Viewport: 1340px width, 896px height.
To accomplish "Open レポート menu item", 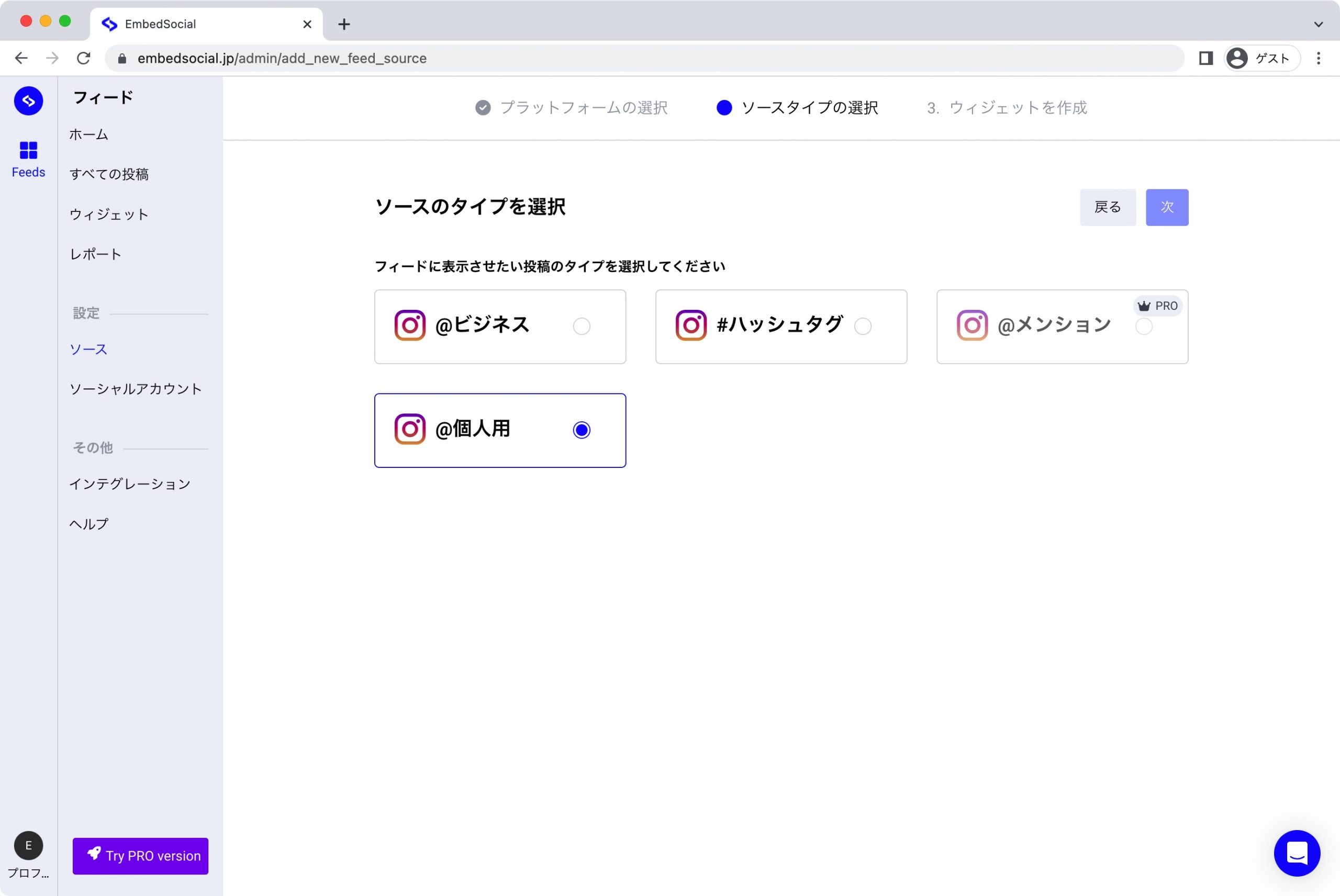I will pyautogui.click(x=95, y=254).
